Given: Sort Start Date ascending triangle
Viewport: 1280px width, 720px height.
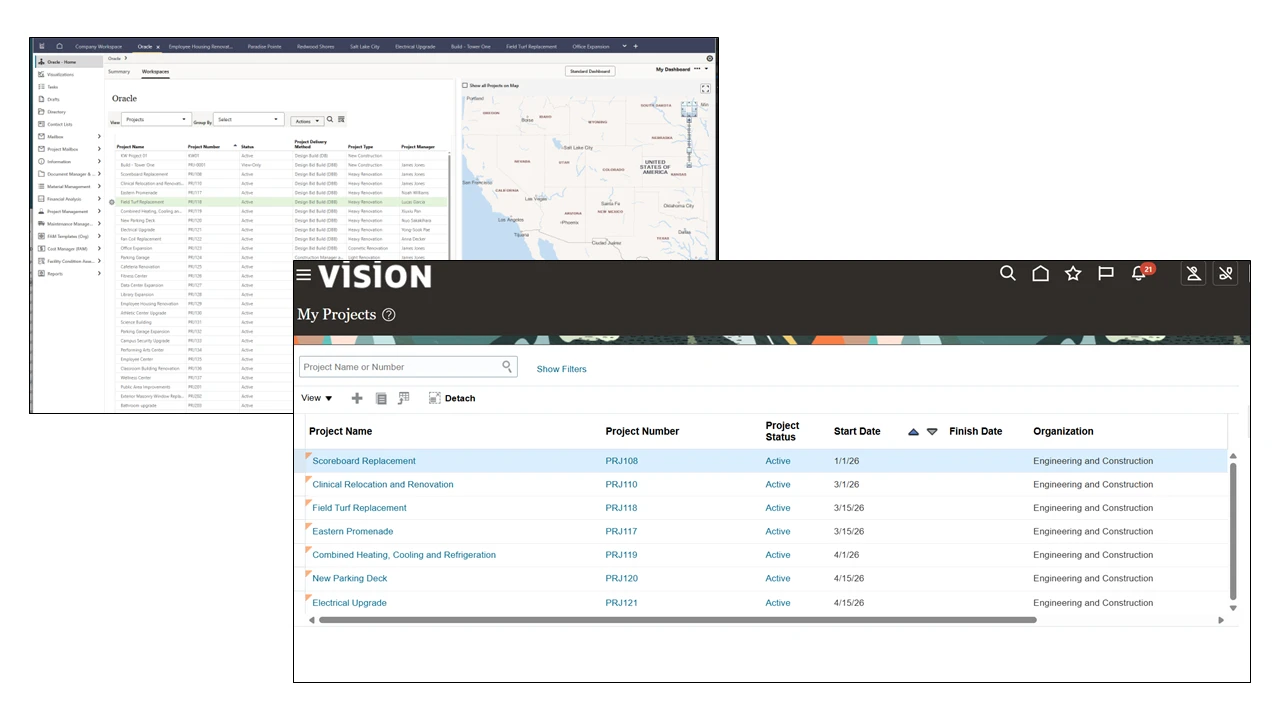Looking at the screenshot, I should click(x=913, y=432).
